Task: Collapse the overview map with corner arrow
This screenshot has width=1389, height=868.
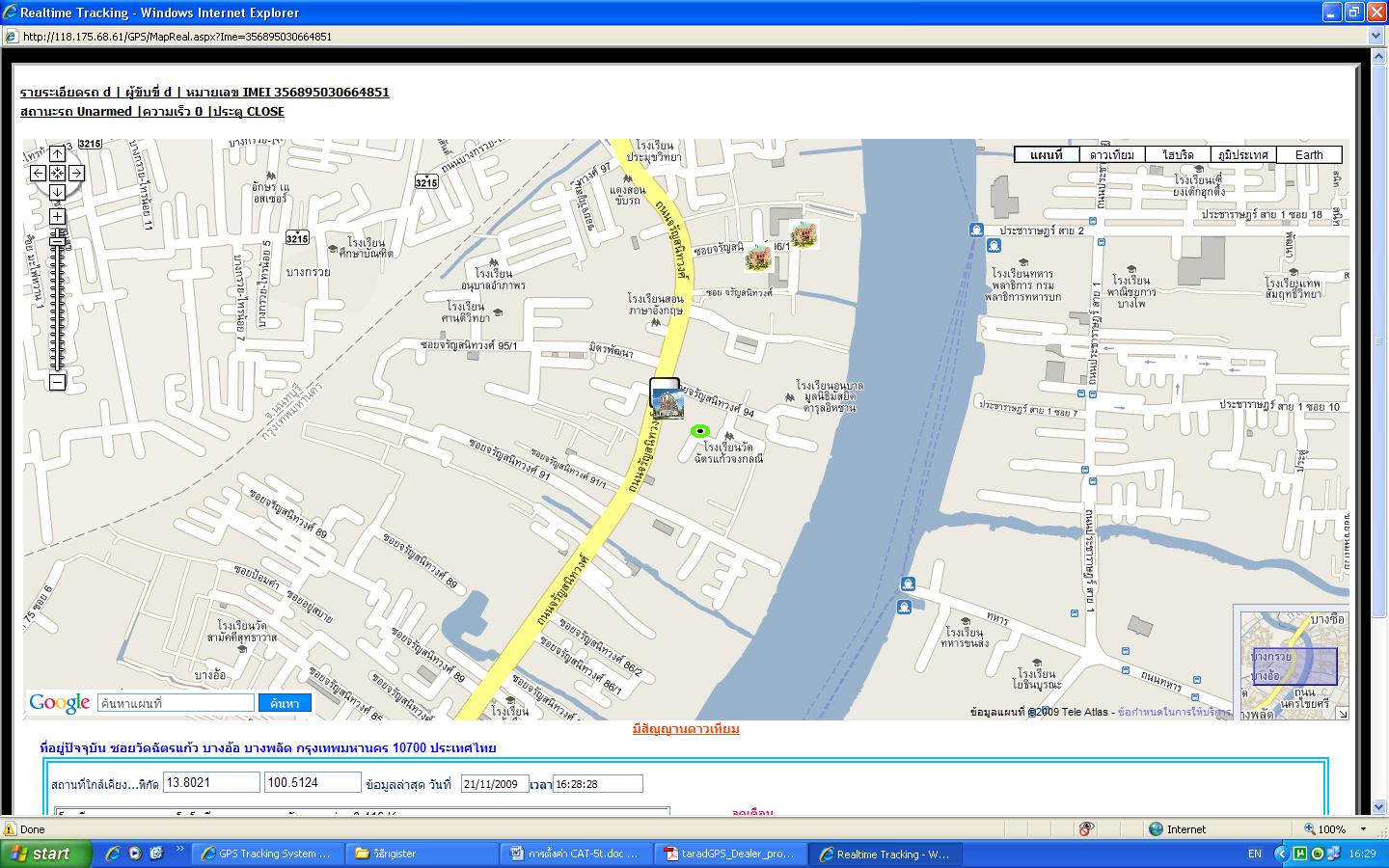Action: click(x=1341, y=713)
